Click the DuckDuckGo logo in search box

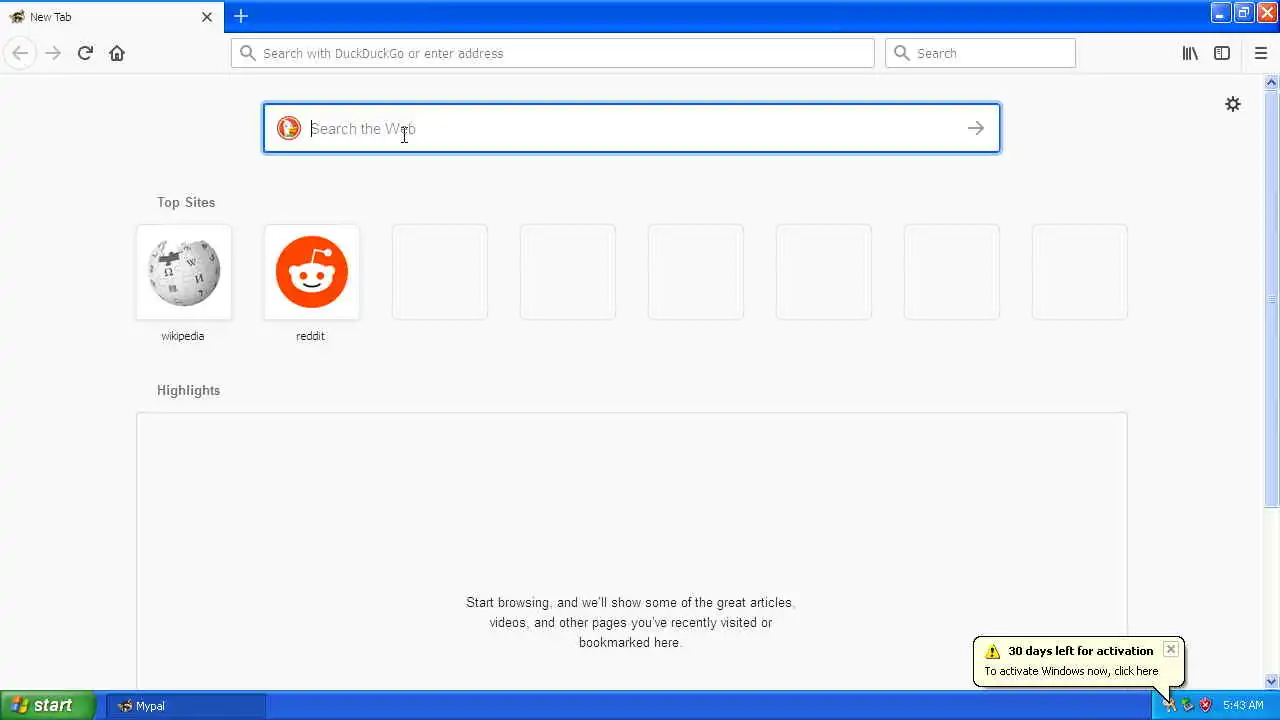(x=289, y=128)
